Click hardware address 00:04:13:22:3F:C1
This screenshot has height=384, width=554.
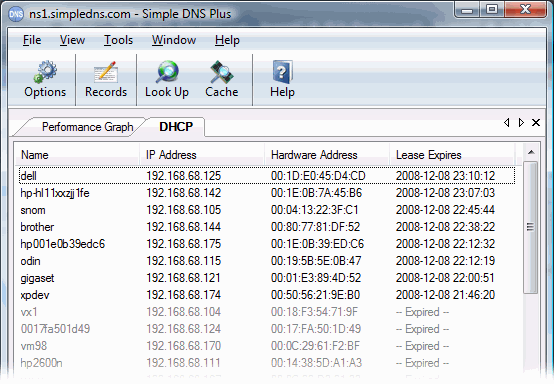click(x=314, y=210)
